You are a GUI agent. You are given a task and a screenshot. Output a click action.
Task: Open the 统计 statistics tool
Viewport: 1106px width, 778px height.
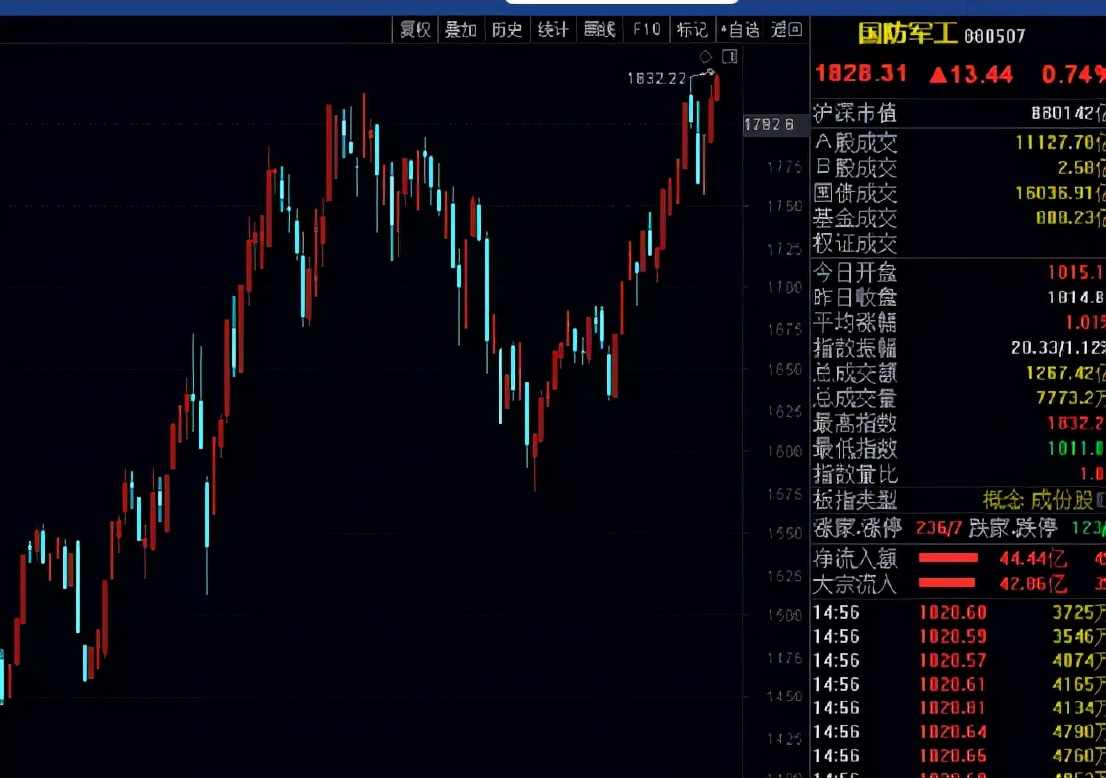(552, 30)
